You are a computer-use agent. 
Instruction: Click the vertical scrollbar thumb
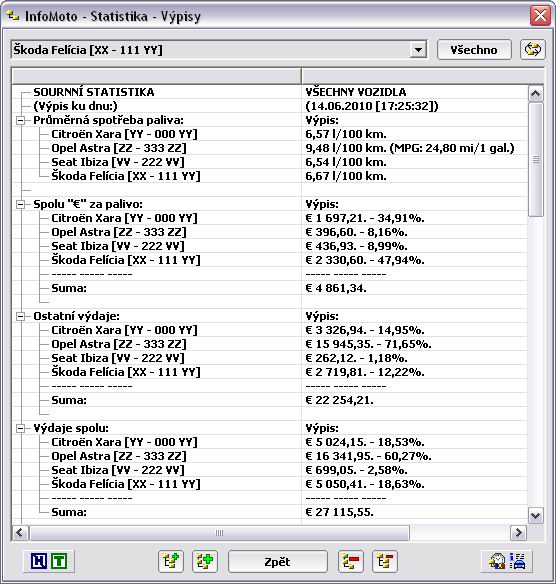pos(536,159)
